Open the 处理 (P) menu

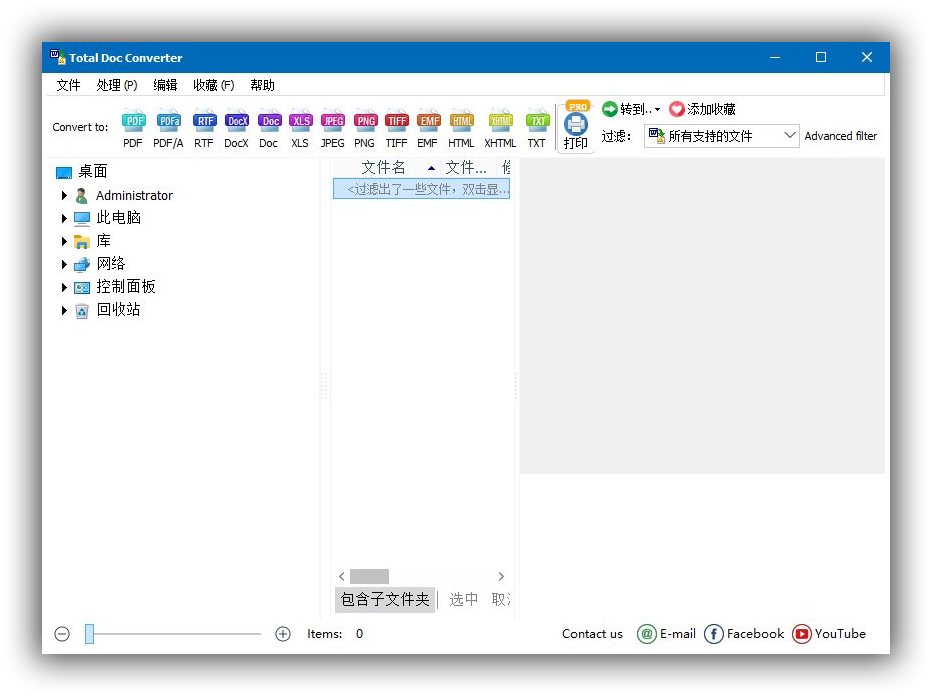pos(117,86)
